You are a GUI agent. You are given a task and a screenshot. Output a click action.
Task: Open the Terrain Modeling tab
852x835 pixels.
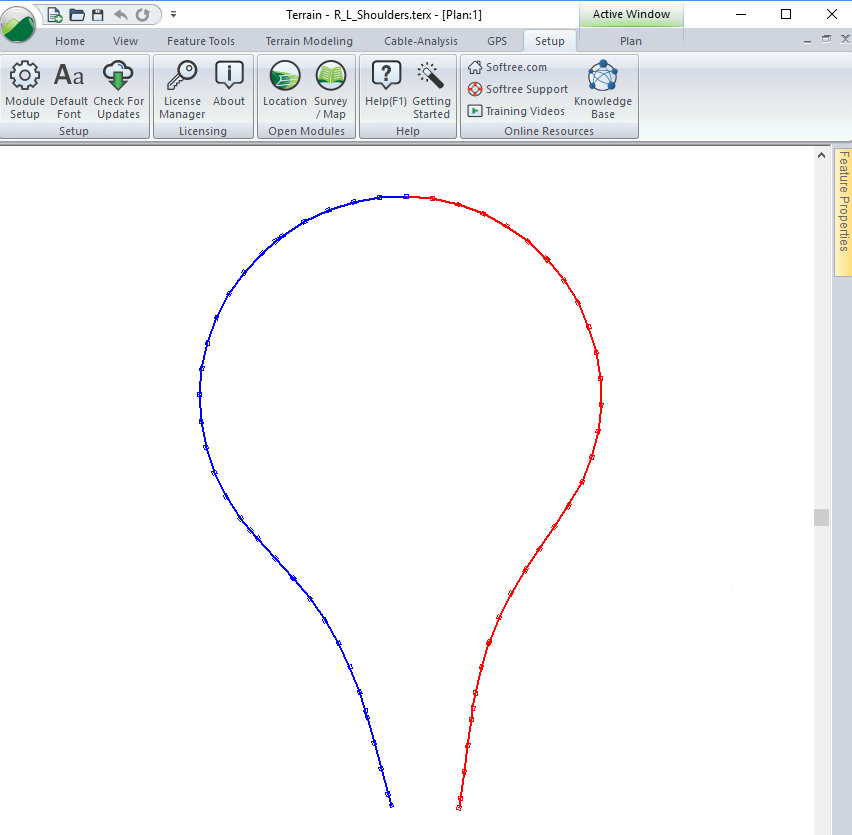[x=309, y=41]
